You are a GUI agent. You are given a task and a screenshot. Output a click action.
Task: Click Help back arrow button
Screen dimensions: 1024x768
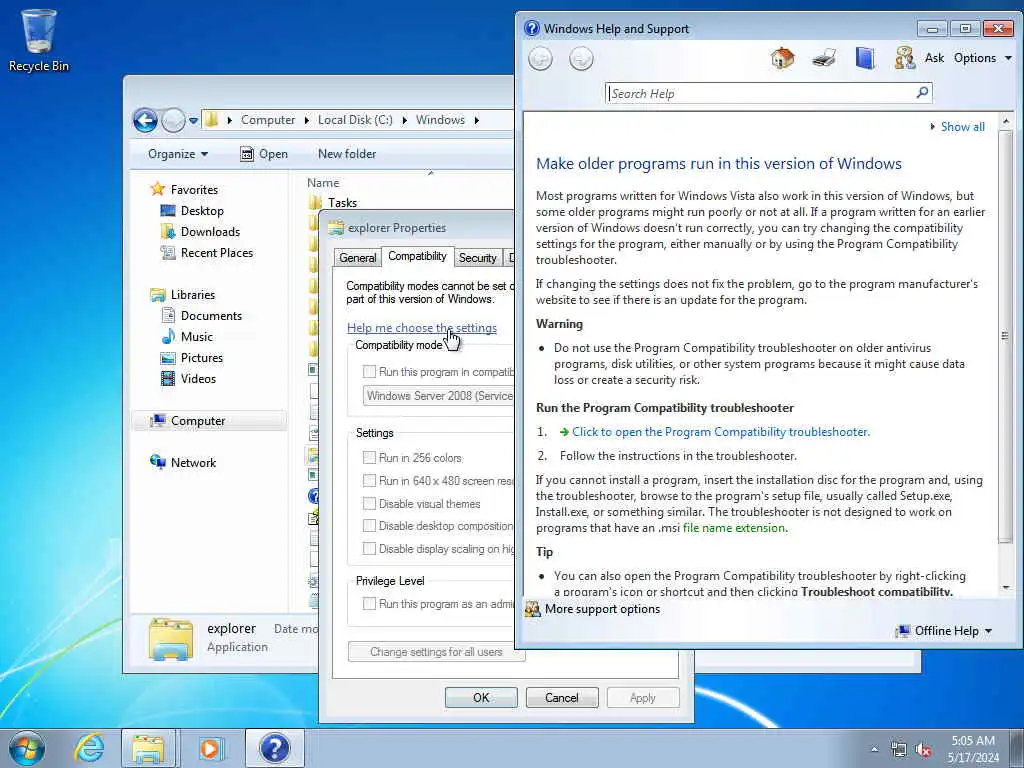click(x=540, y=59)
